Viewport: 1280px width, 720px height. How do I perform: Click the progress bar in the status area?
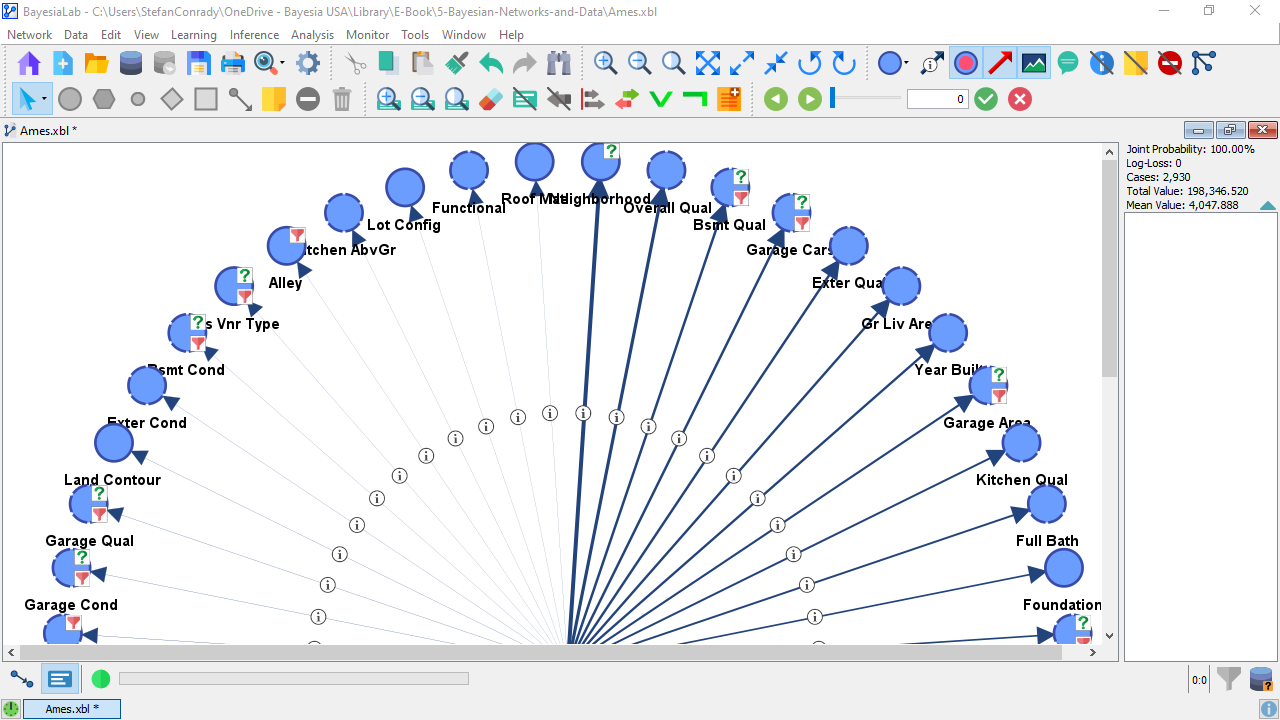click(294, 679)
